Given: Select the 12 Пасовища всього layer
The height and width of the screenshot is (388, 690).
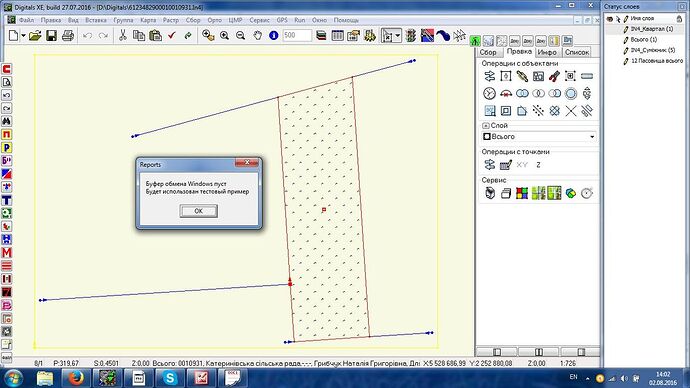Looking at the screenshot, I should [x=657, y=61].
